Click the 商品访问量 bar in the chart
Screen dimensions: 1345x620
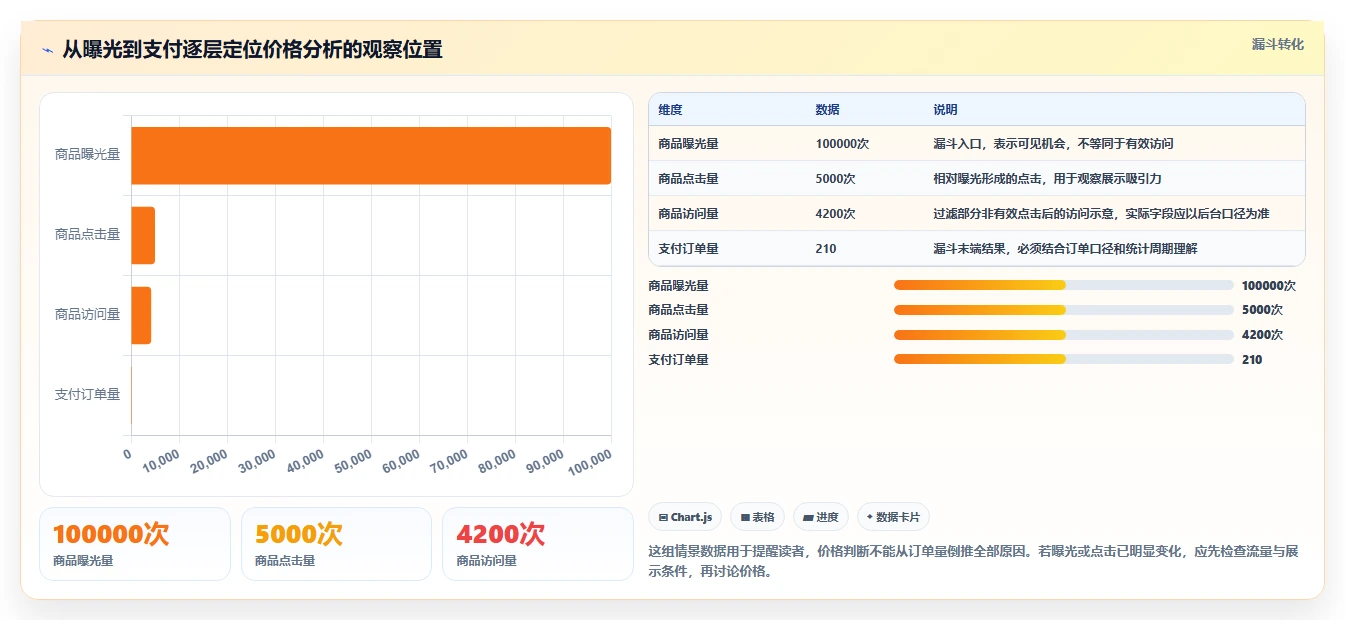tap(141, 315)
